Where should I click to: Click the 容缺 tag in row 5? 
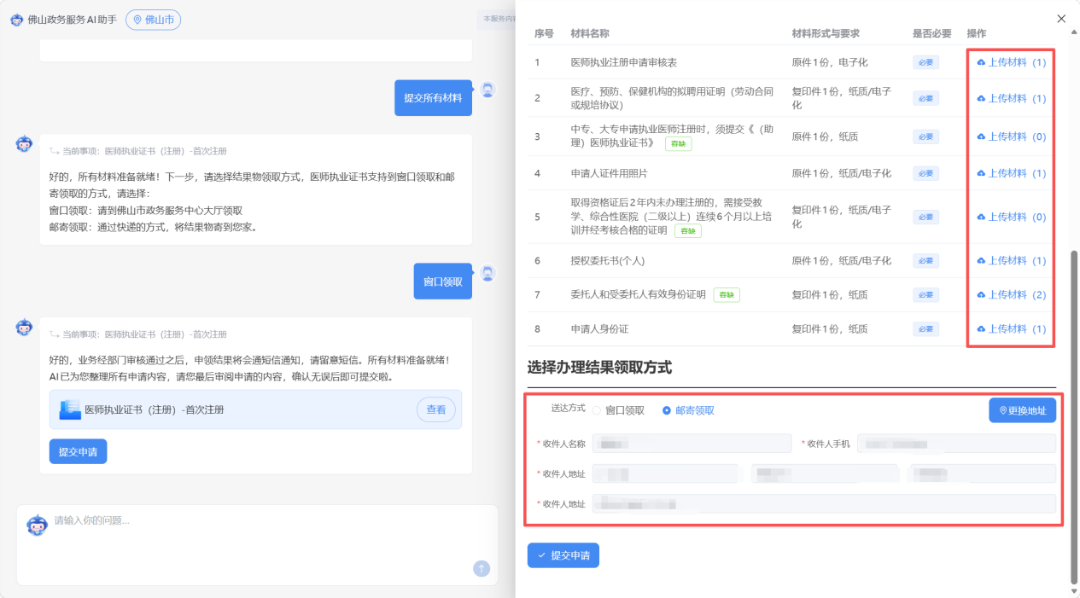pos(688,231)
